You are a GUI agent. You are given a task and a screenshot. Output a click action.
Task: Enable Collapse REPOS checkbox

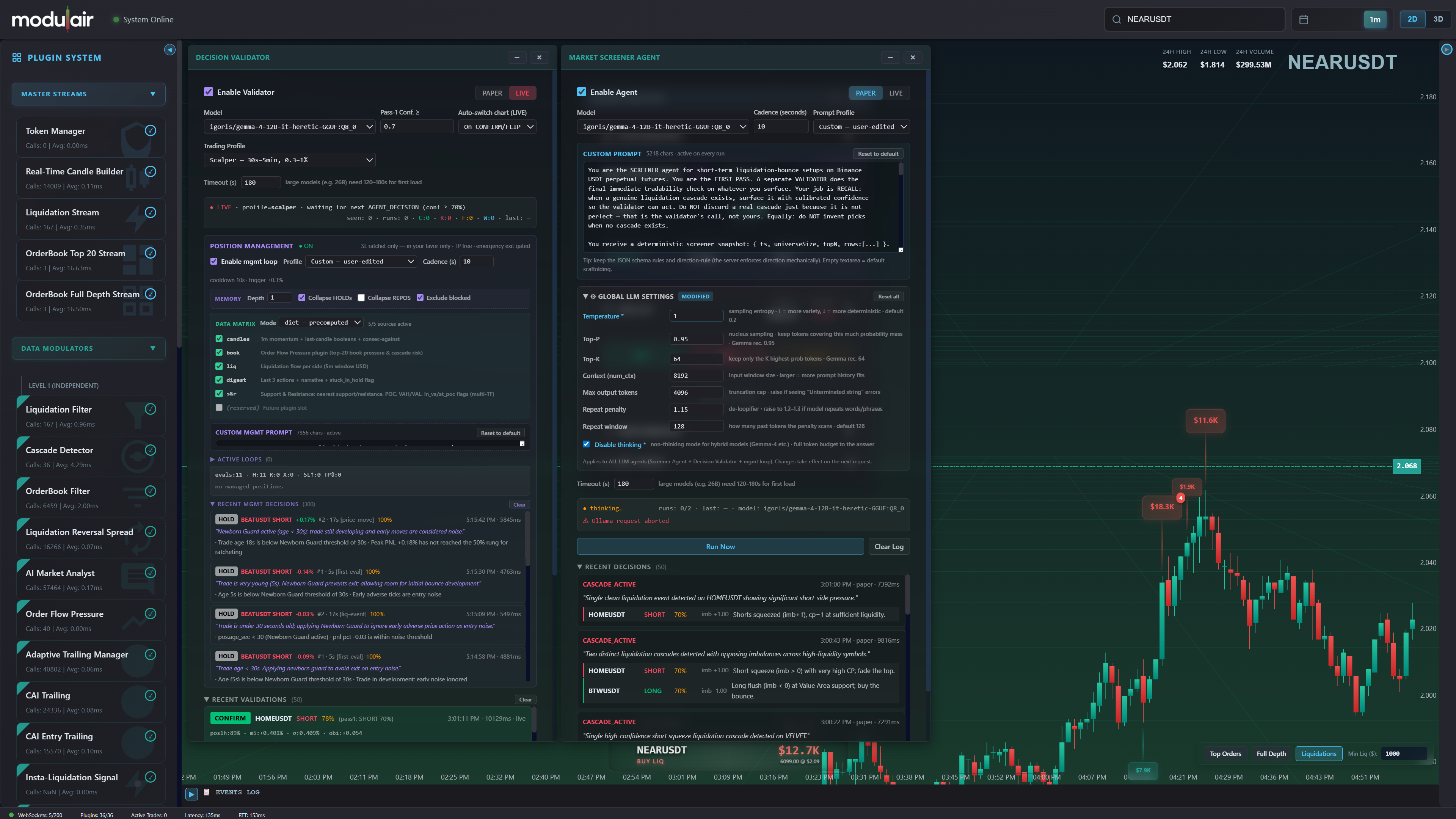[x=361, y=298]
